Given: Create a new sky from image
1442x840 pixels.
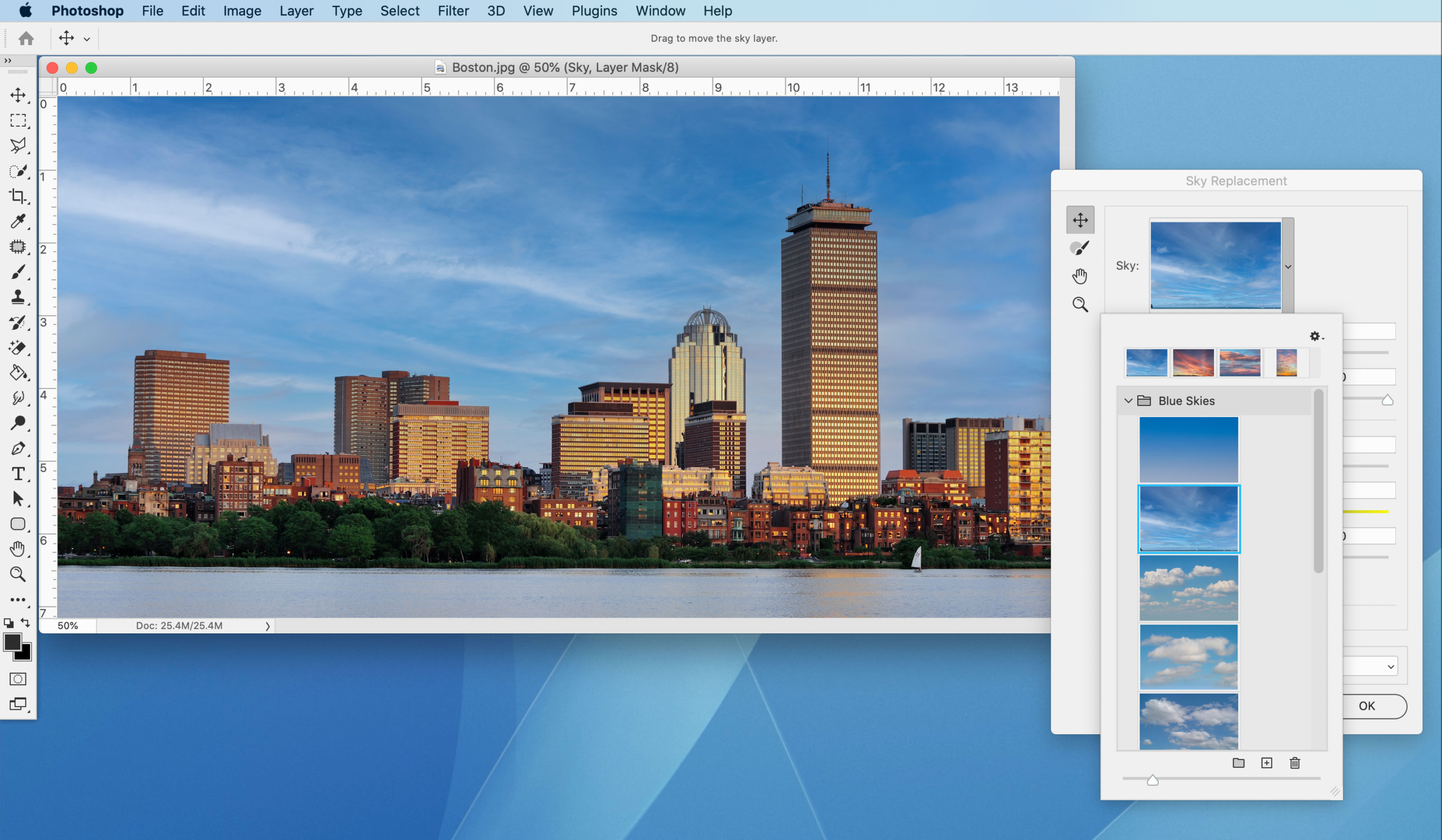Looking at the screenshot, I should [x=1266, y=763].
